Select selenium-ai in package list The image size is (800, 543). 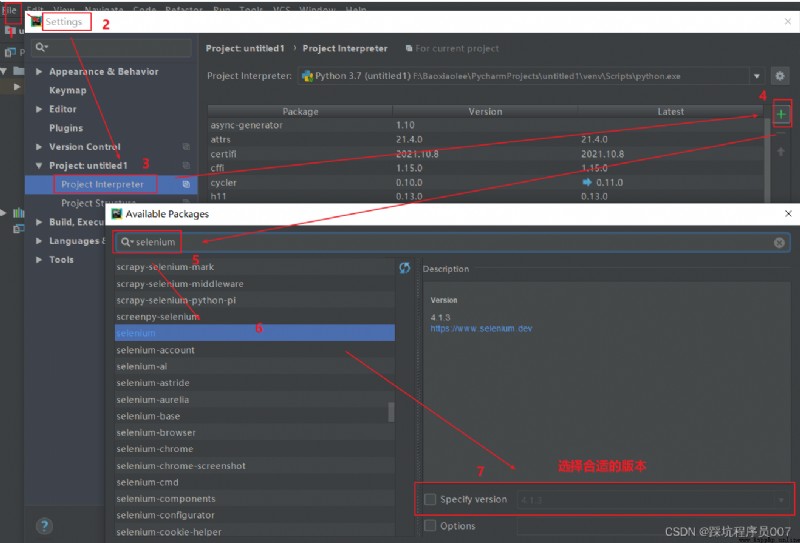click(255, 366)
